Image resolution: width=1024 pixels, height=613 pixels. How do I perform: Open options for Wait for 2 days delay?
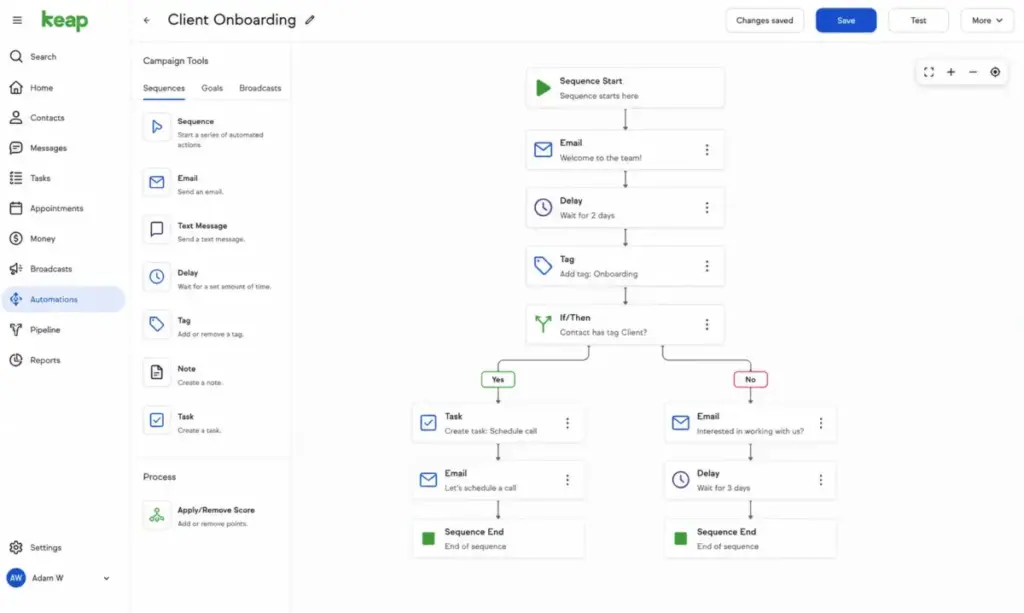707,208
